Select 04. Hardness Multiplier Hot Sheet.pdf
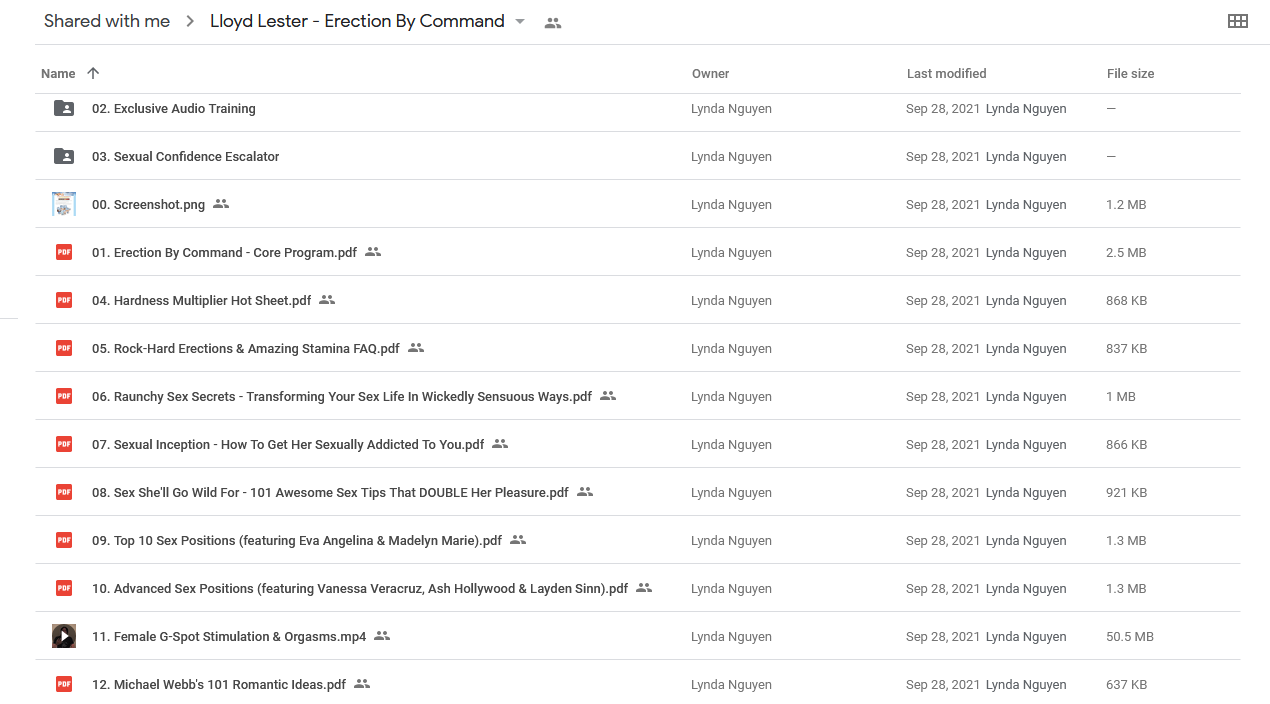 point(201,300)
